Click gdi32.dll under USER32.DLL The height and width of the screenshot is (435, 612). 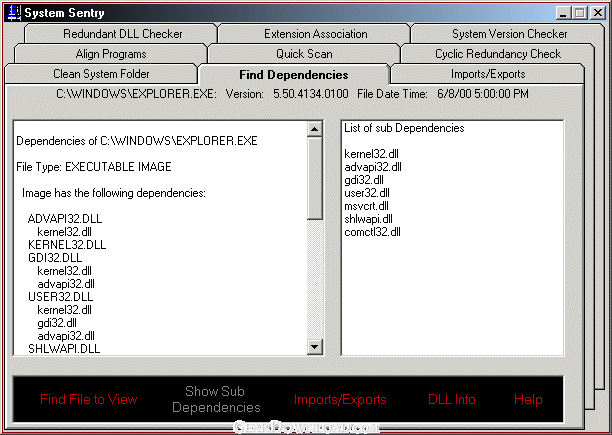coord(57,323)
